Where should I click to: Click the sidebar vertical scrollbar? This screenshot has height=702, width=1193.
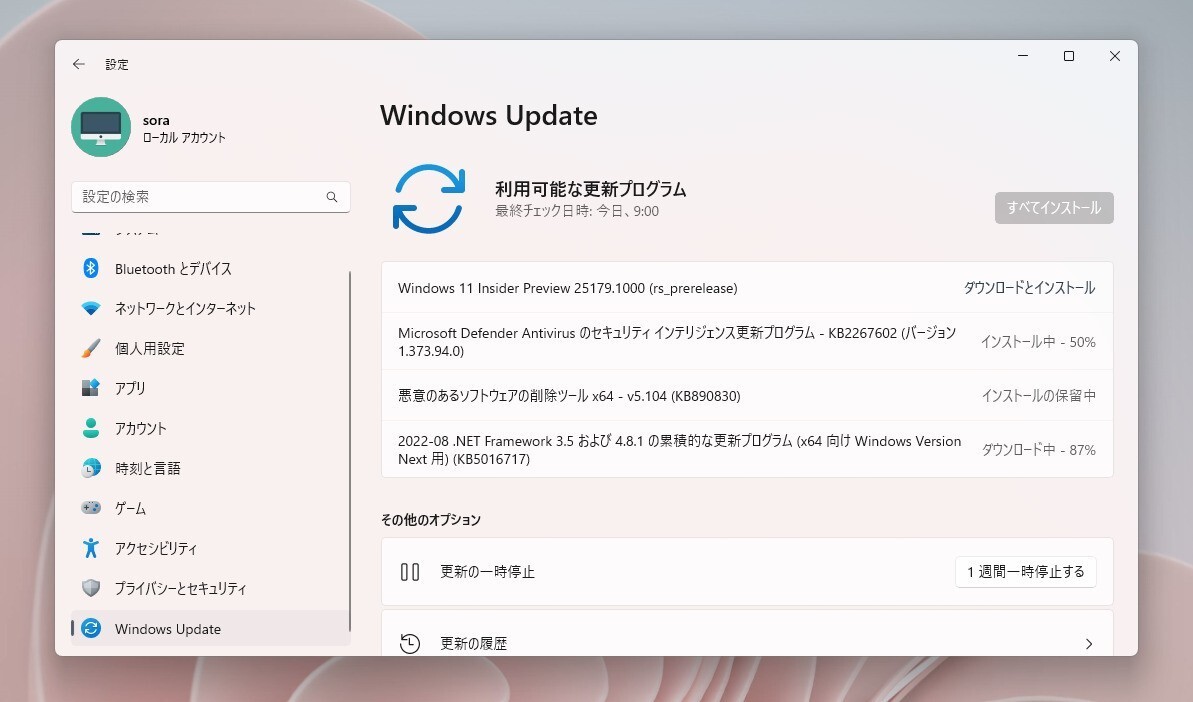pyautogui.click(x=350, y=451)
